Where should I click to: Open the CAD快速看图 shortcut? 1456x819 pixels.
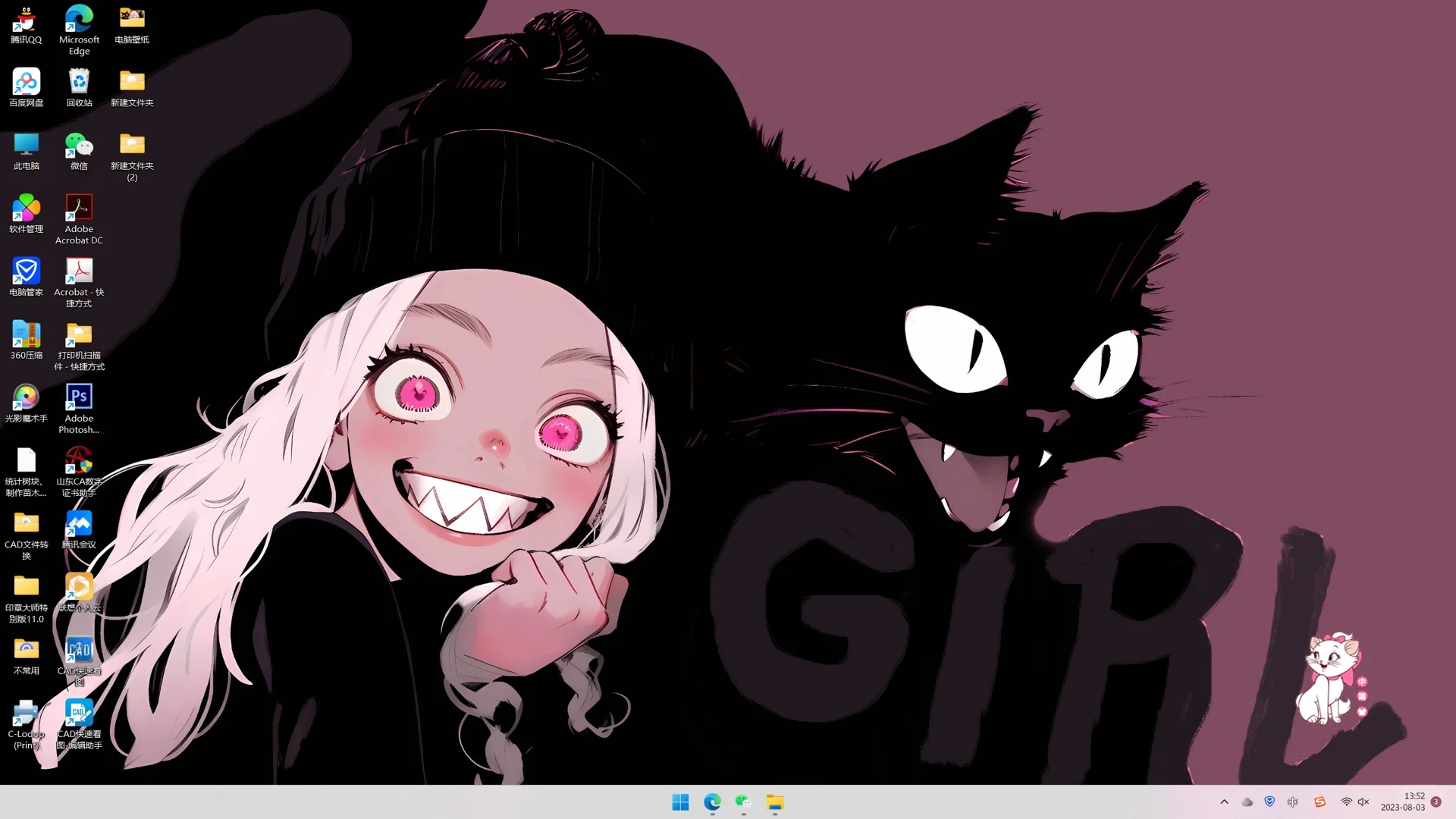tap(79, 660)
